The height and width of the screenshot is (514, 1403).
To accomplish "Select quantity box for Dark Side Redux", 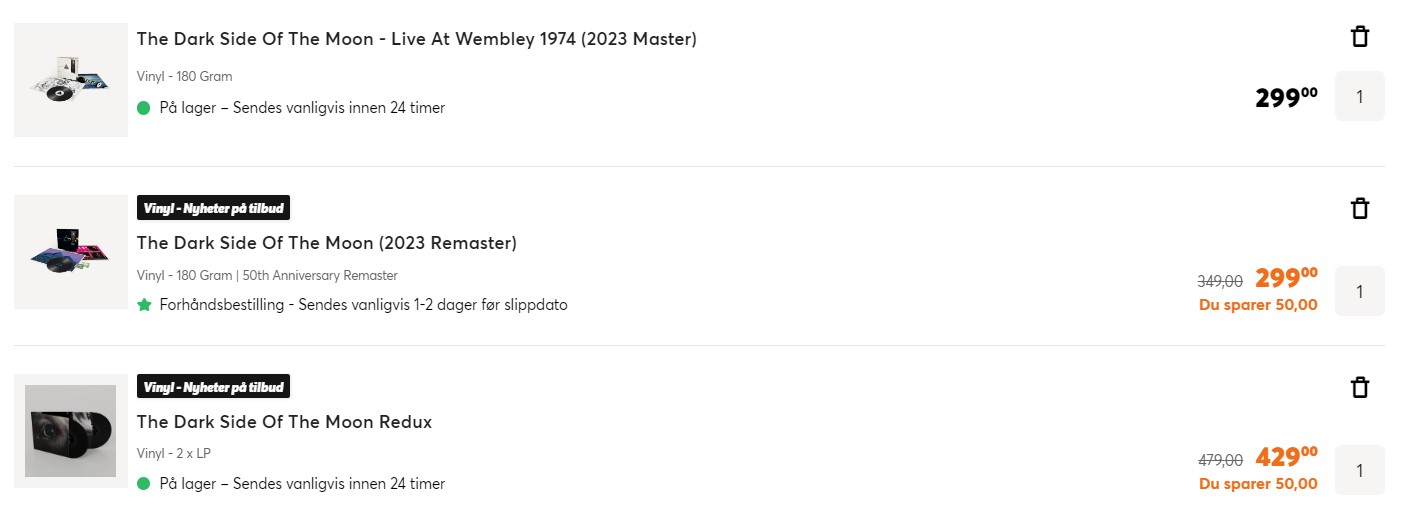I will tap(1359, 470).
